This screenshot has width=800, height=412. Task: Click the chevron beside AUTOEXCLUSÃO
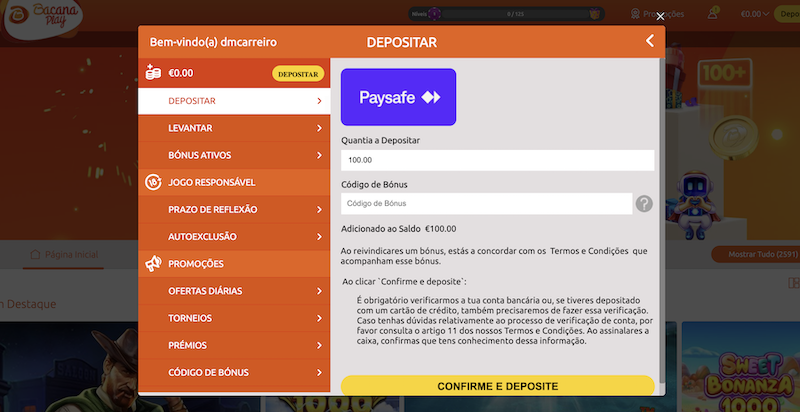tap(319, 237)
